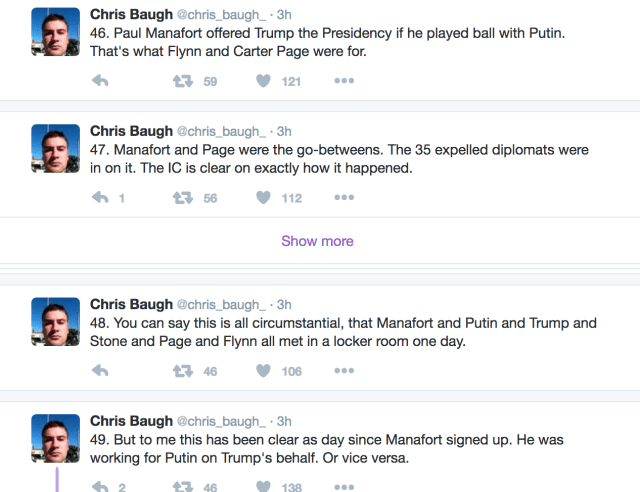Like tweet 49 with 138 likes
This screenshot has height=492, width=640.
pos(264,486)
